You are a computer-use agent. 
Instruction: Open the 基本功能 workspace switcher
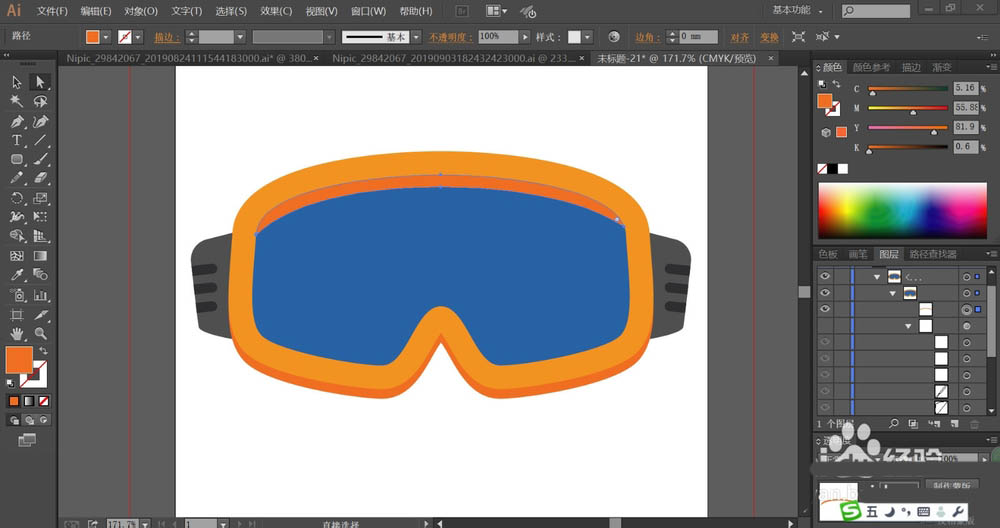[797, 11]
